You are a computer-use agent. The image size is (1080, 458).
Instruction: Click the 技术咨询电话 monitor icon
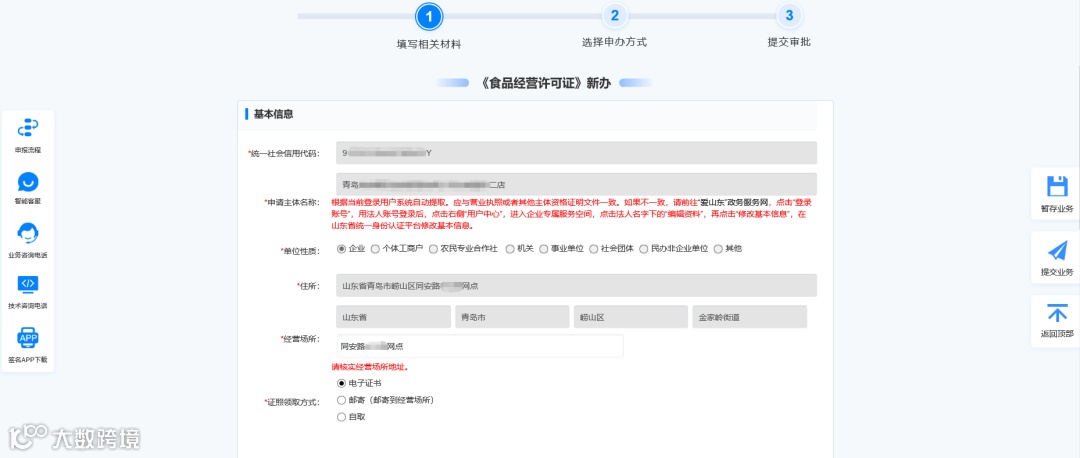(28, 284)
